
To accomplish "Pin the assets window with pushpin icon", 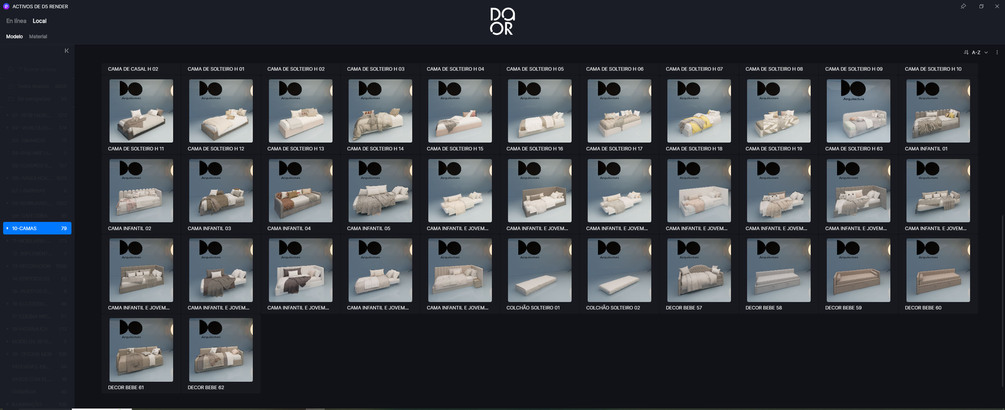I will click(x=963, y=6).
